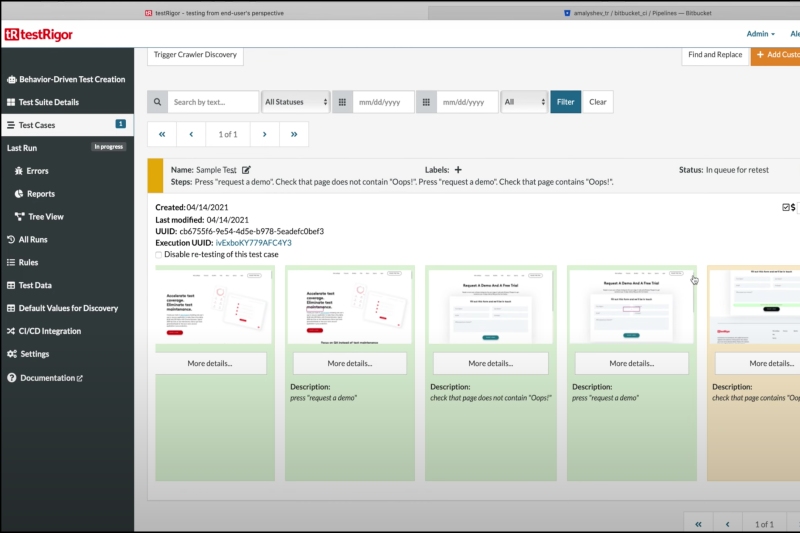This screenshot has height=533, width=800.
Task: Open second date calendar icon
Action: [x=426, y=102]
